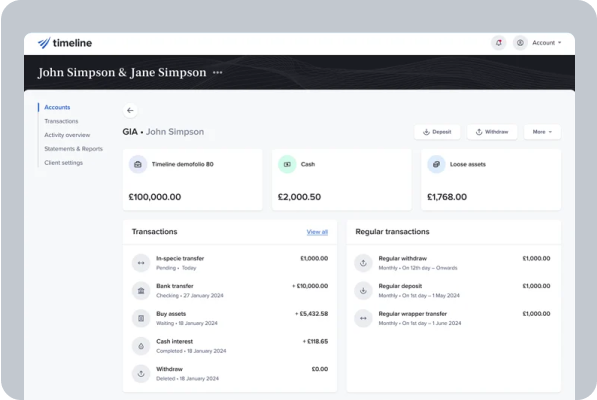Click the Timeline demofolio 80 portfolio icon
The image size is (597, 400).
pos(138,164)
